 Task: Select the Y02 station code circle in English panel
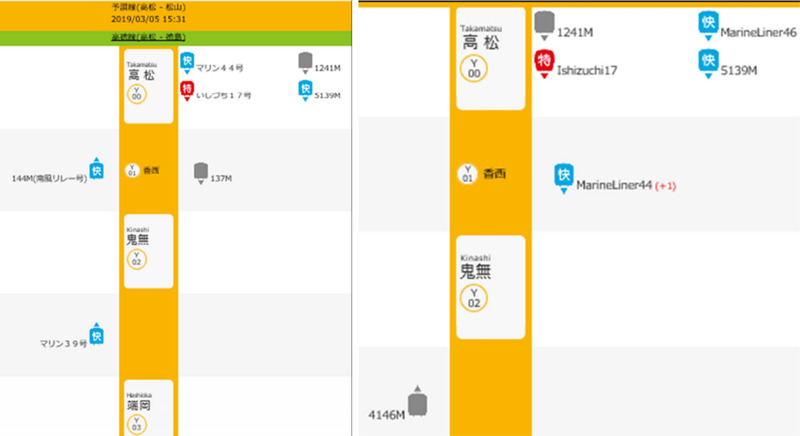(x=474, y=298)
